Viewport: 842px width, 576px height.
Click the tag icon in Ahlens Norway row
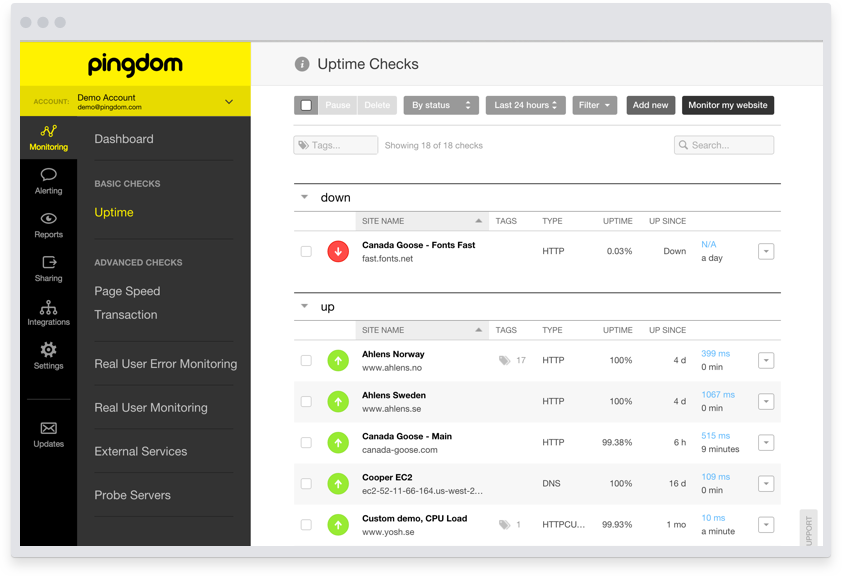(x=504, y=360)
